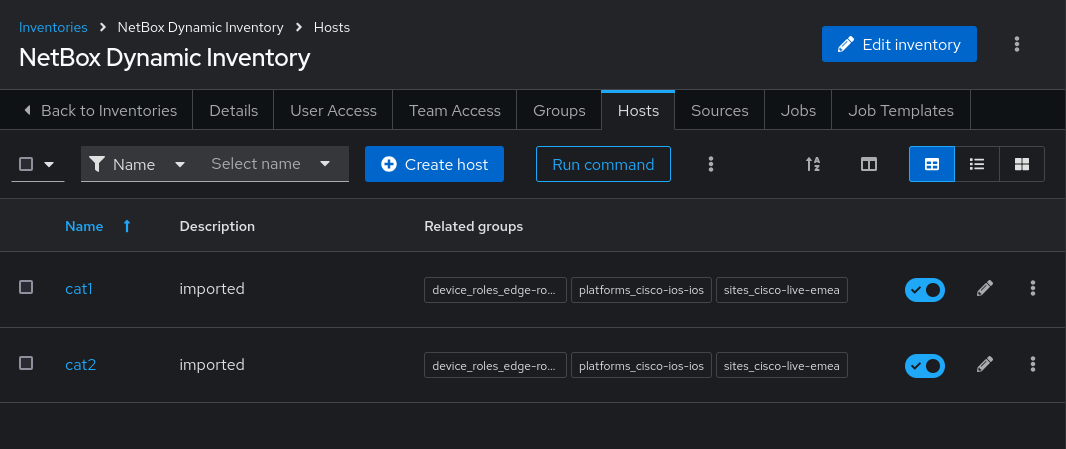Edit host cat2 with pencil icon
1066x449 pixels.
[x=984, y=365]
